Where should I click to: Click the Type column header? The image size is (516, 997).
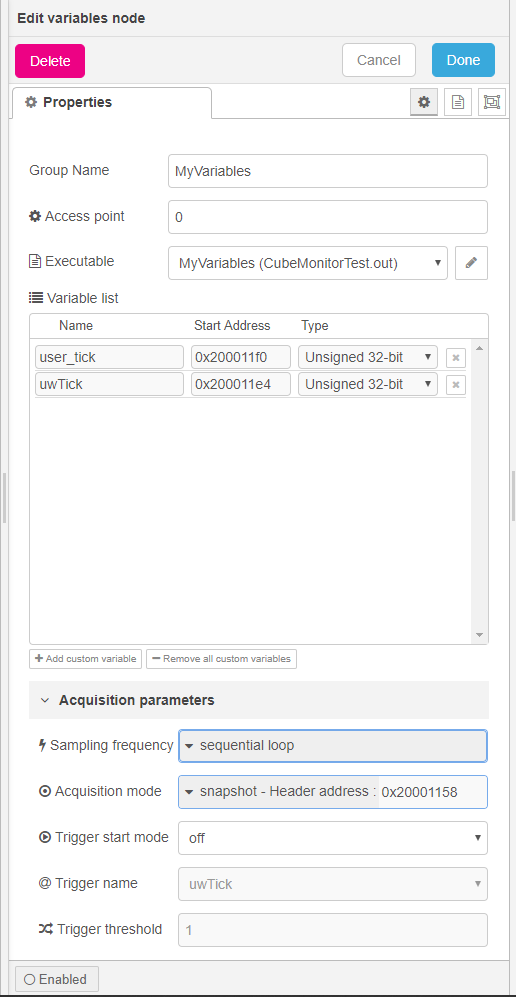[x=315, y=326]
